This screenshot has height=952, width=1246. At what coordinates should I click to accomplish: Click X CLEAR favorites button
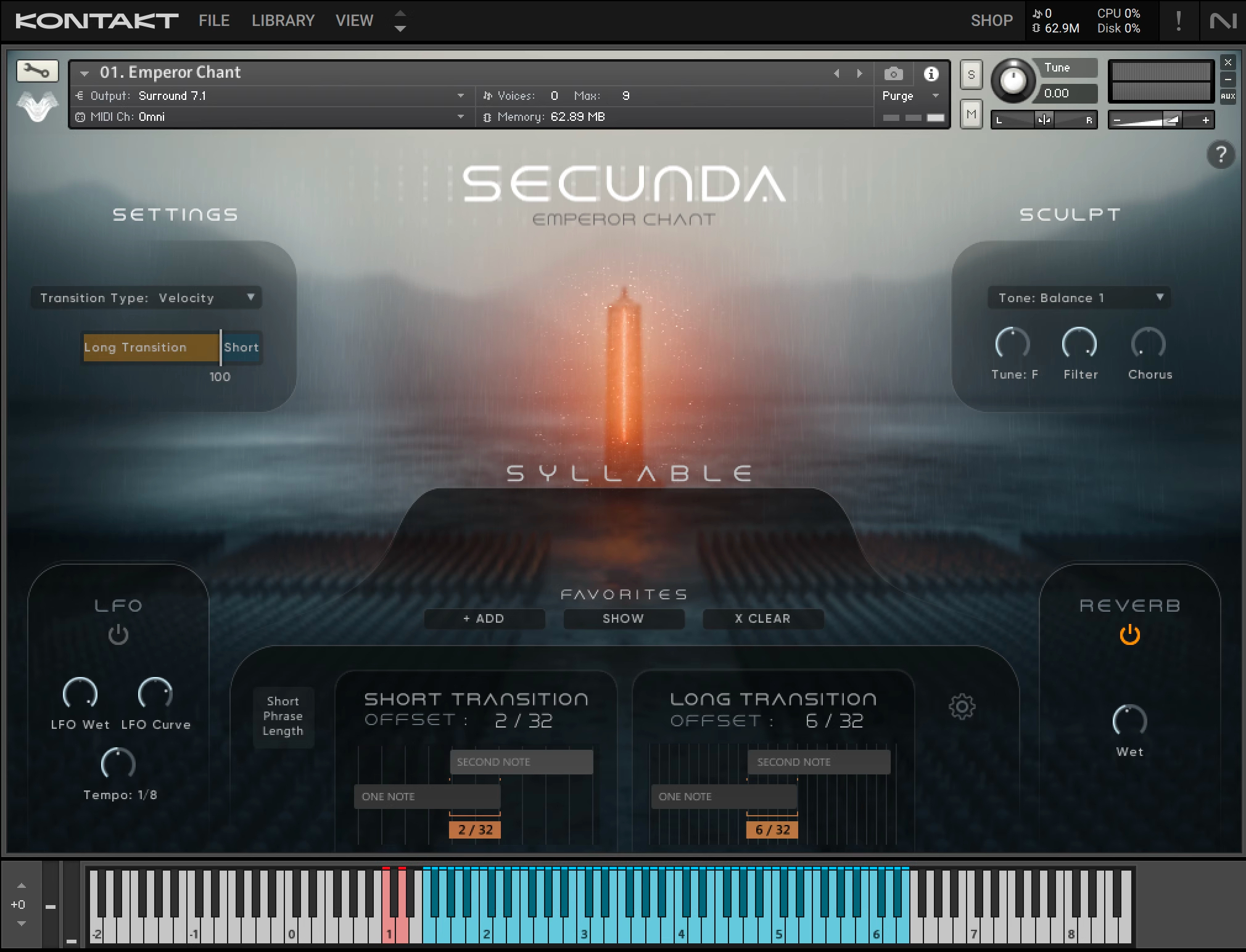763,618
